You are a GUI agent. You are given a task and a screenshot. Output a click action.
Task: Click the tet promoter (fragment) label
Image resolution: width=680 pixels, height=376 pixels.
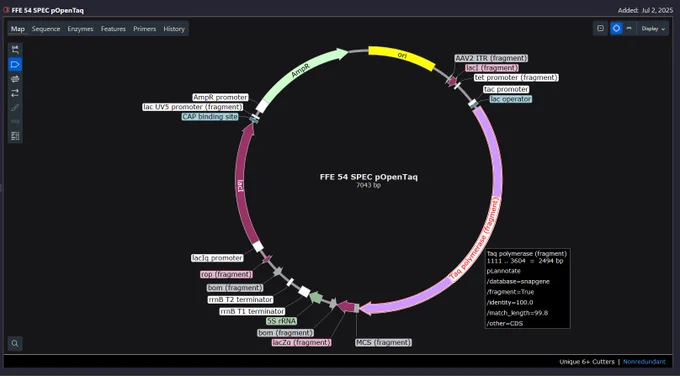pos(516,78)
